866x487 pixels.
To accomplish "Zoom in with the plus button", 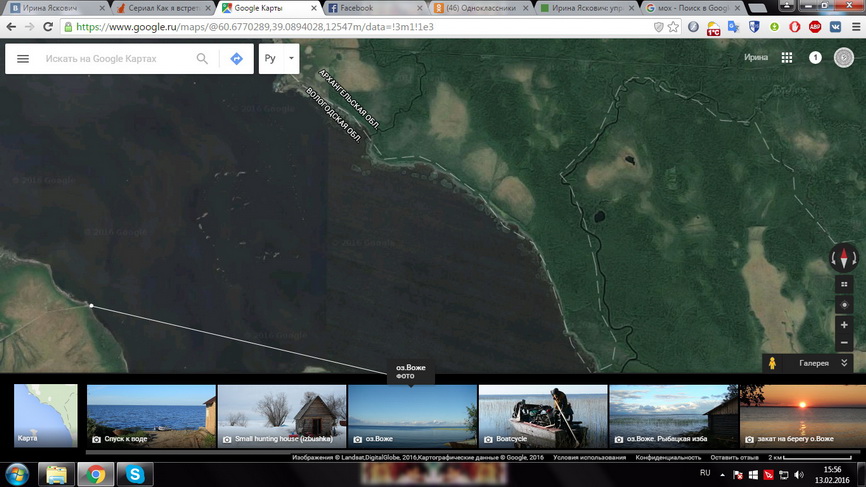I will point(844,325).
